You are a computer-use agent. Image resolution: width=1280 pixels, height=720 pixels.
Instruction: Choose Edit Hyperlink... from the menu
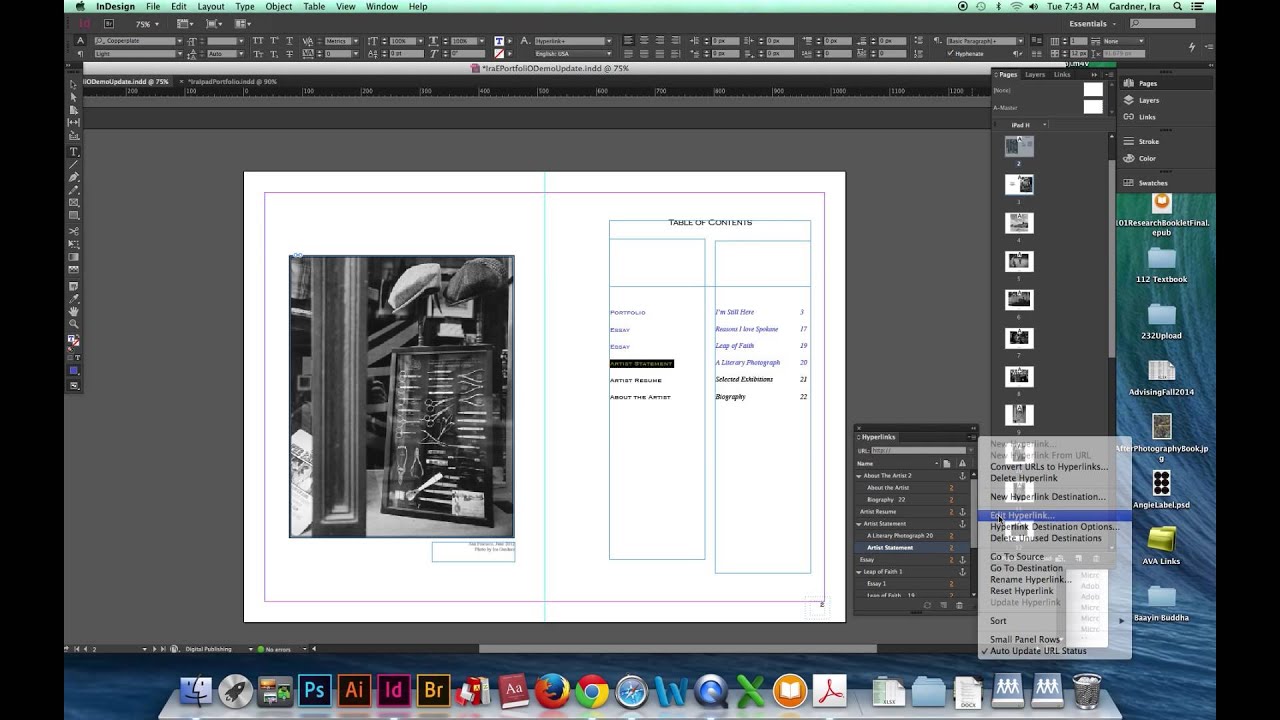click(1022, 515)
